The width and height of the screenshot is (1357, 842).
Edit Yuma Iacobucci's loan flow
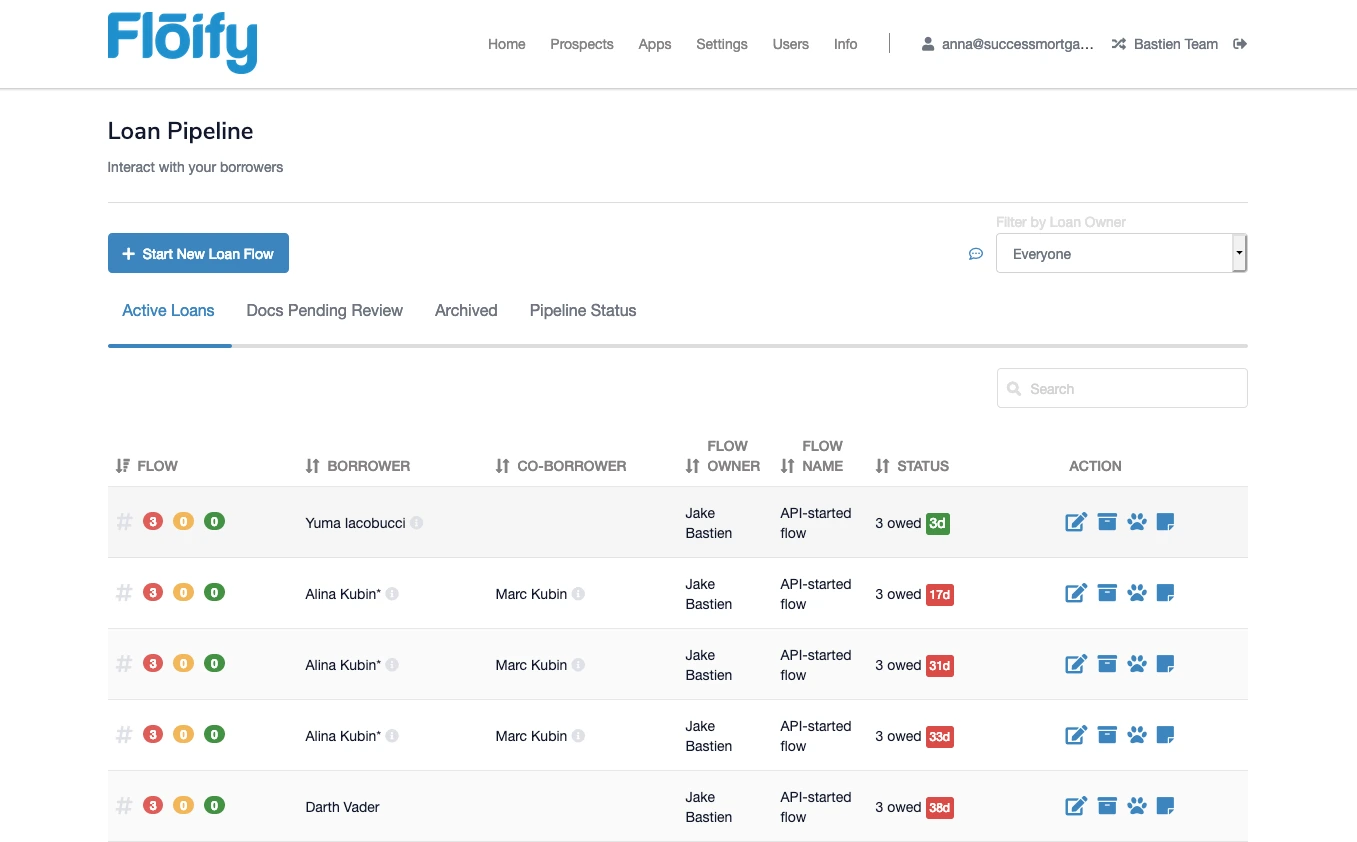point(1076,521)
